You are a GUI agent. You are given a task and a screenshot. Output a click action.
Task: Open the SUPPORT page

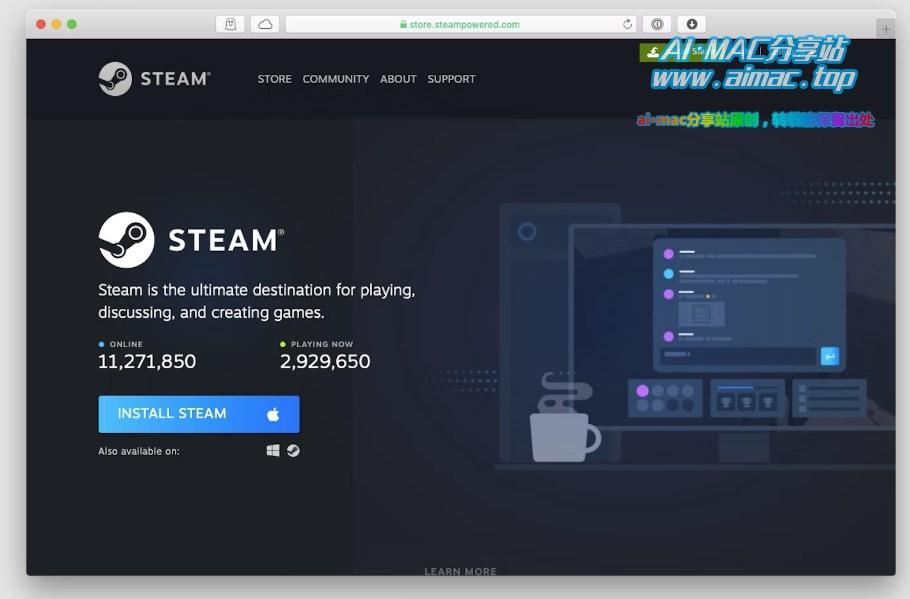(451, 79)
